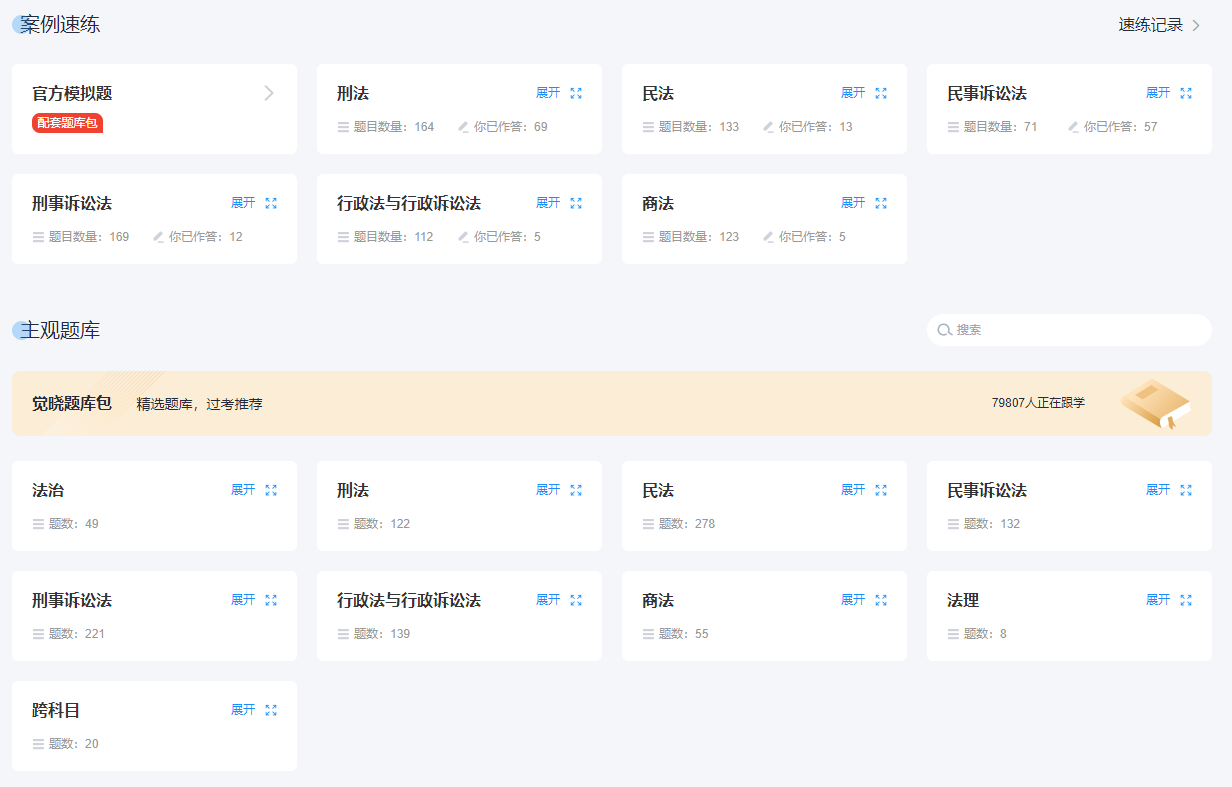Expand the 法理 card
This screenshot has height=787, width=1232.
pos(1158,600)
